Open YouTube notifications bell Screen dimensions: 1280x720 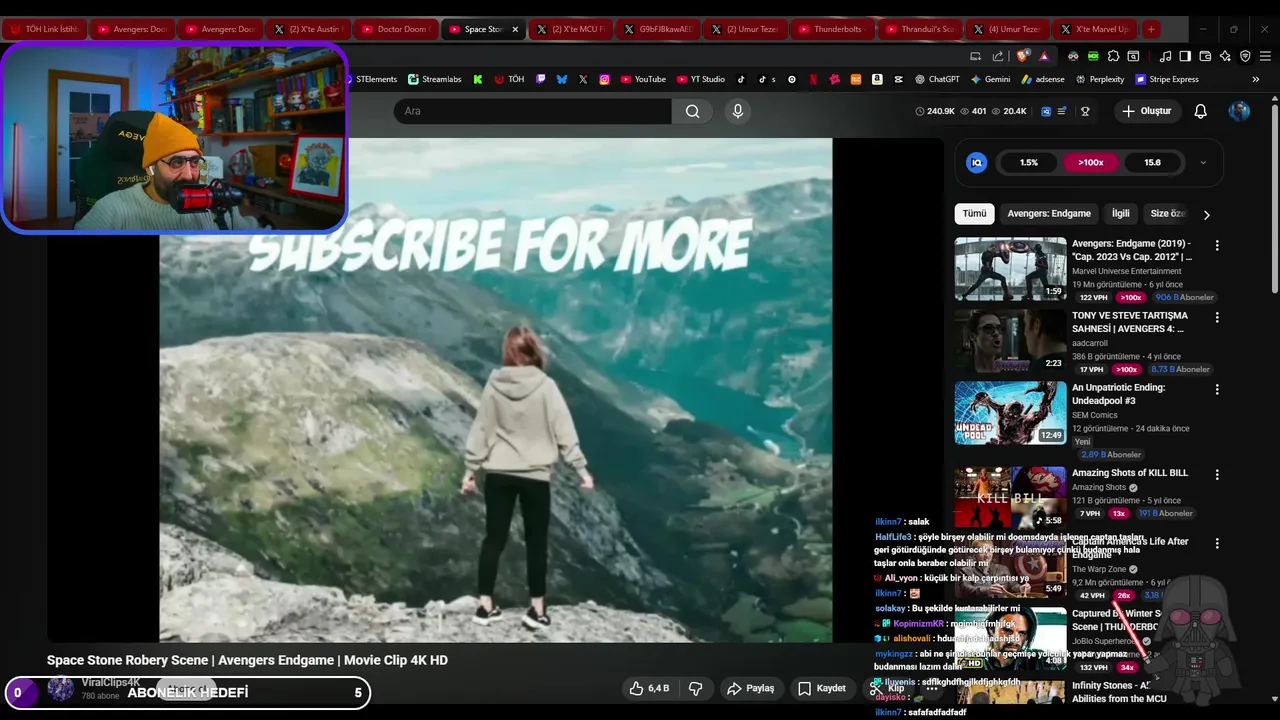1201,111
